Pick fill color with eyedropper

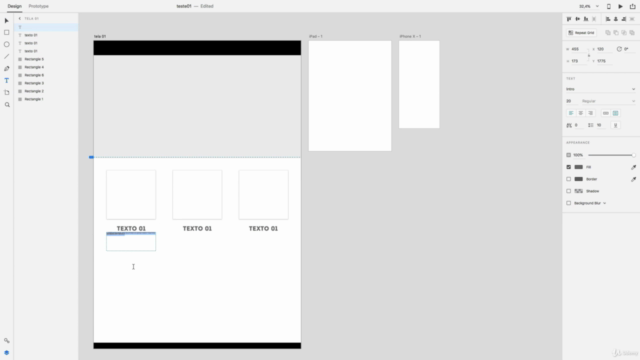pyautogui.click(x=633, y=167)
